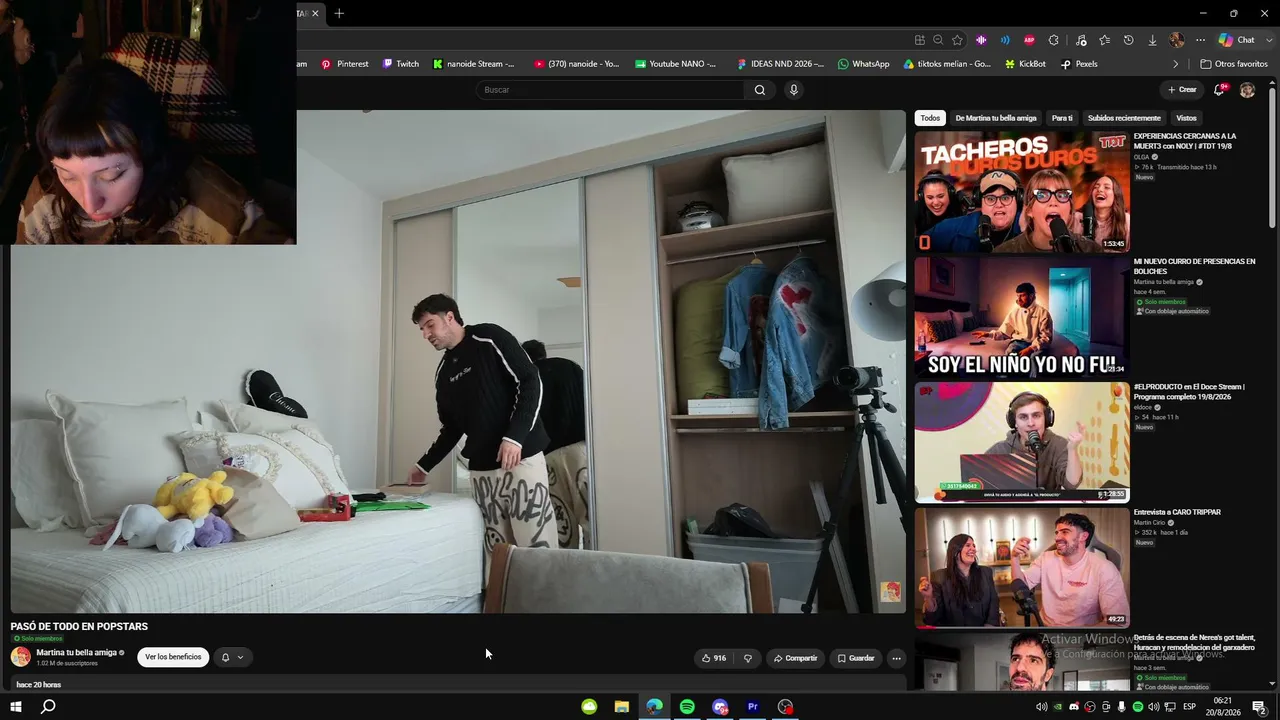Open the TACHEROS DUROS video thumbnail

click(x=1022, y=191)
